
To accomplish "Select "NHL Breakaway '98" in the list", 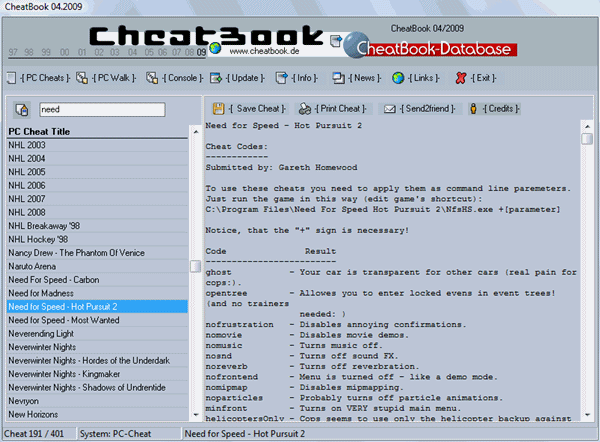I will [x=98, y=226].
